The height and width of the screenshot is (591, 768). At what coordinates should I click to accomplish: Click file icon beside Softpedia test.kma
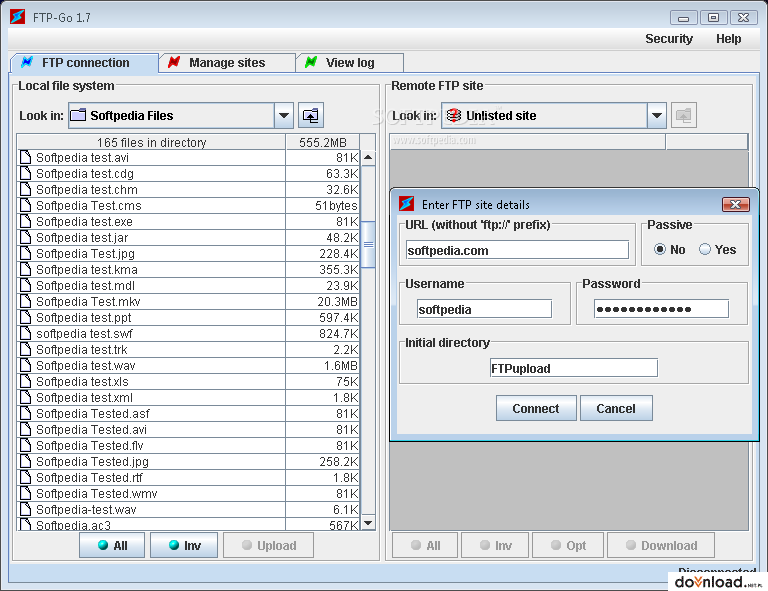point(25,269)
